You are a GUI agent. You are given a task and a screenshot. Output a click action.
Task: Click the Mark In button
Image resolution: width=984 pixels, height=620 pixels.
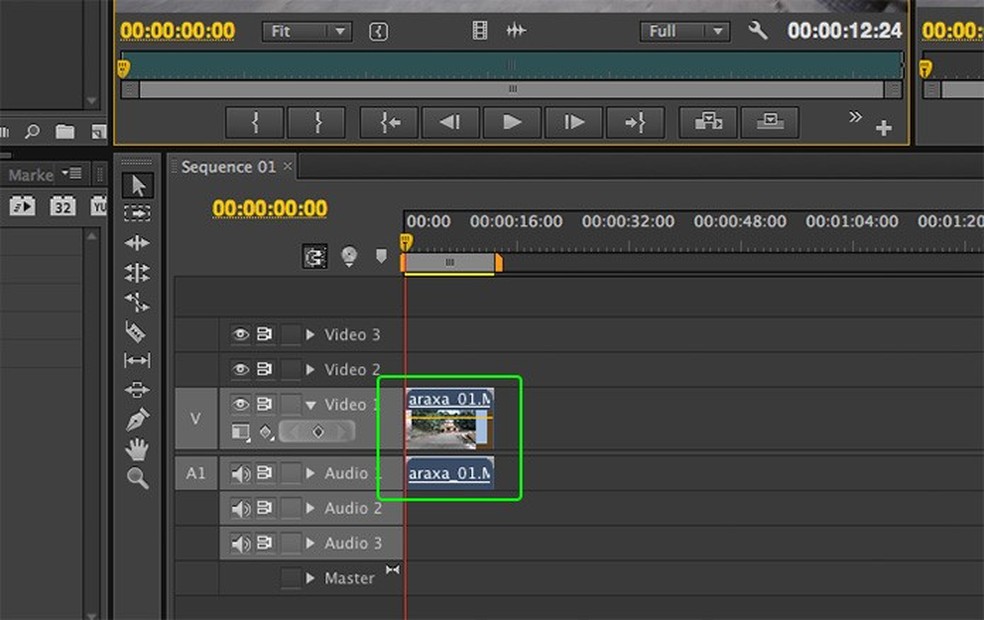tap(255, 122)
